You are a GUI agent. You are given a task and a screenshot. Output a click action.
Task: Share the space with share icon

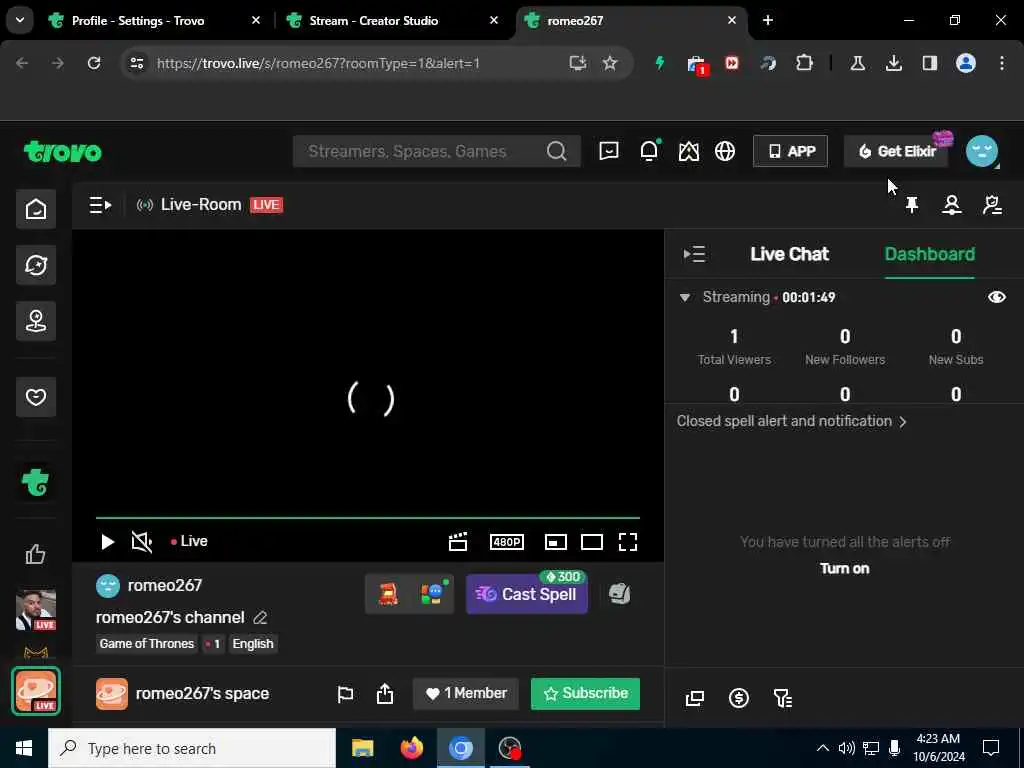coord(385,694)
